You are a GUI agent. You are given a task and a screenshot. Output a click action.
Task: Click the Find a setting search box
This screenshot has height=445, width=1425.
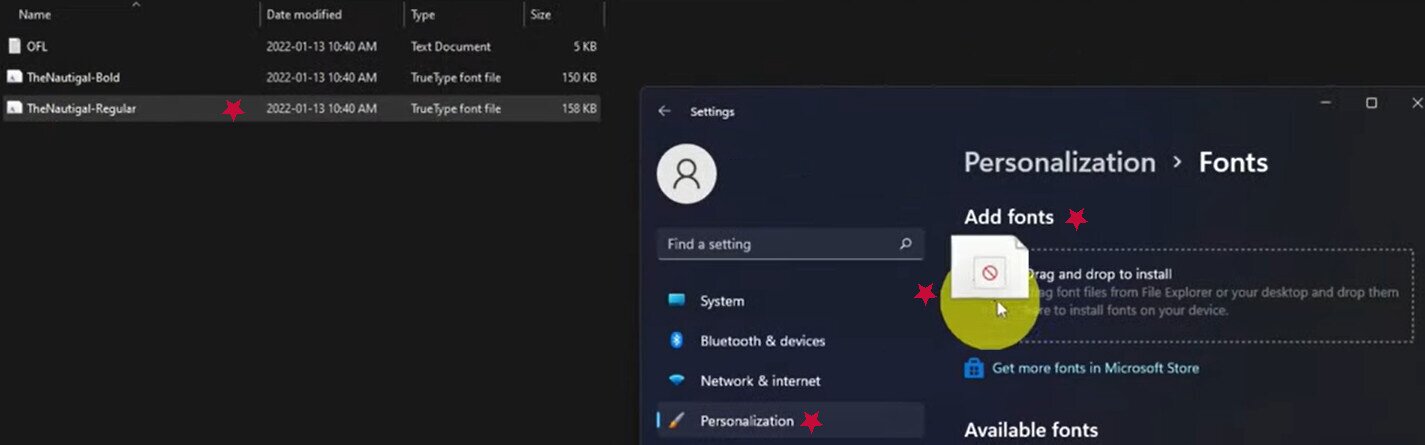(x=790, y=243)
